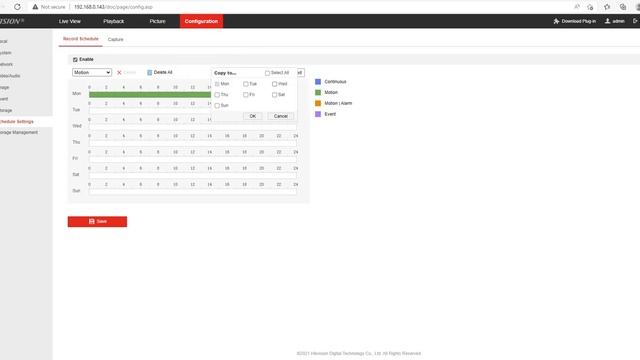Click the orange Motion | Alarm swatch
The height and width of the screenshot is (360, 640).
pyautogui.click(x=318, y=103)
